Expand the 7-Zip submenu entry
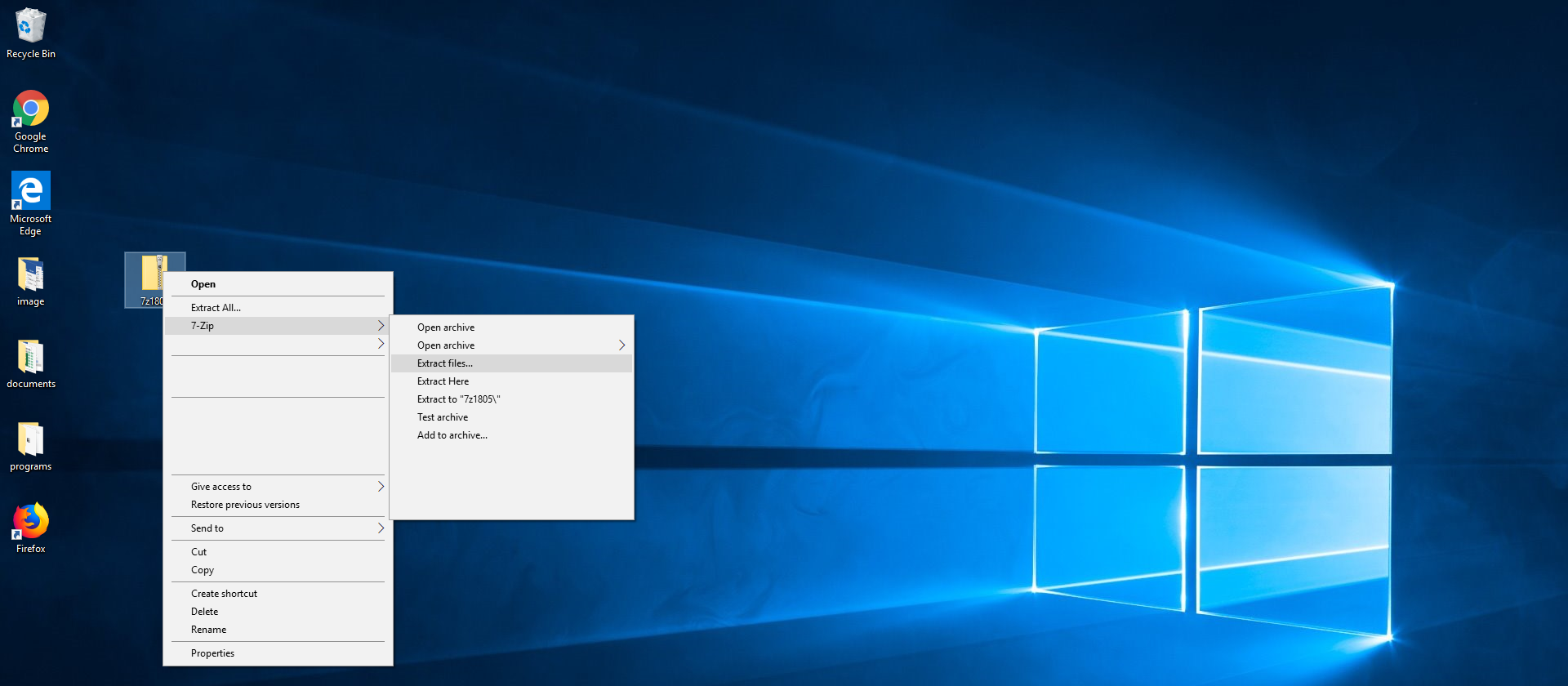 pyautogui.click(x=278, y=326)
